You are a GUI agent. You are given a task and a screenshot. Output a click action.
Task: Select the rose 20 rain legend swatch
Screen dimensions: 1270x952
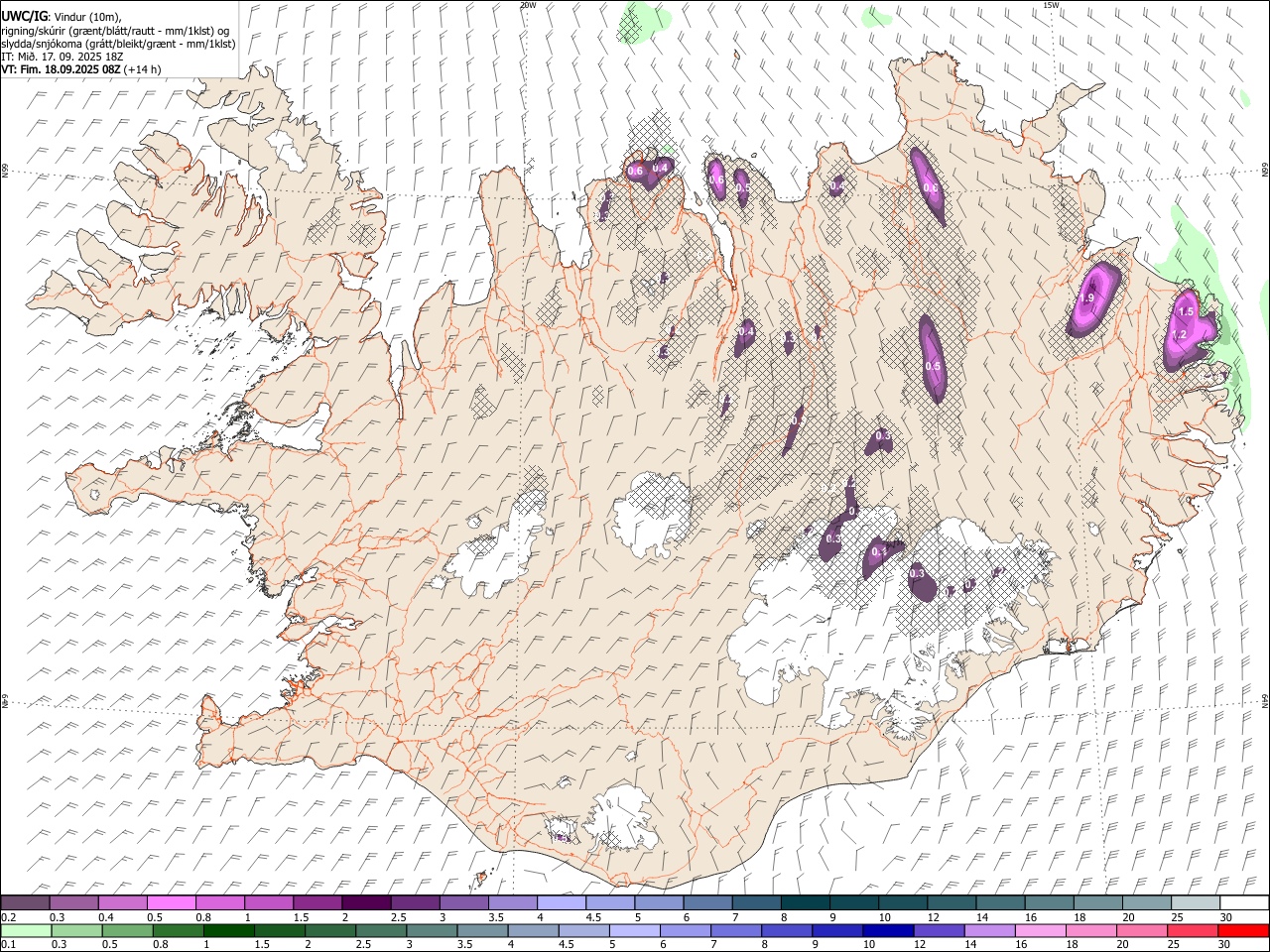[x=1142, y=930]
